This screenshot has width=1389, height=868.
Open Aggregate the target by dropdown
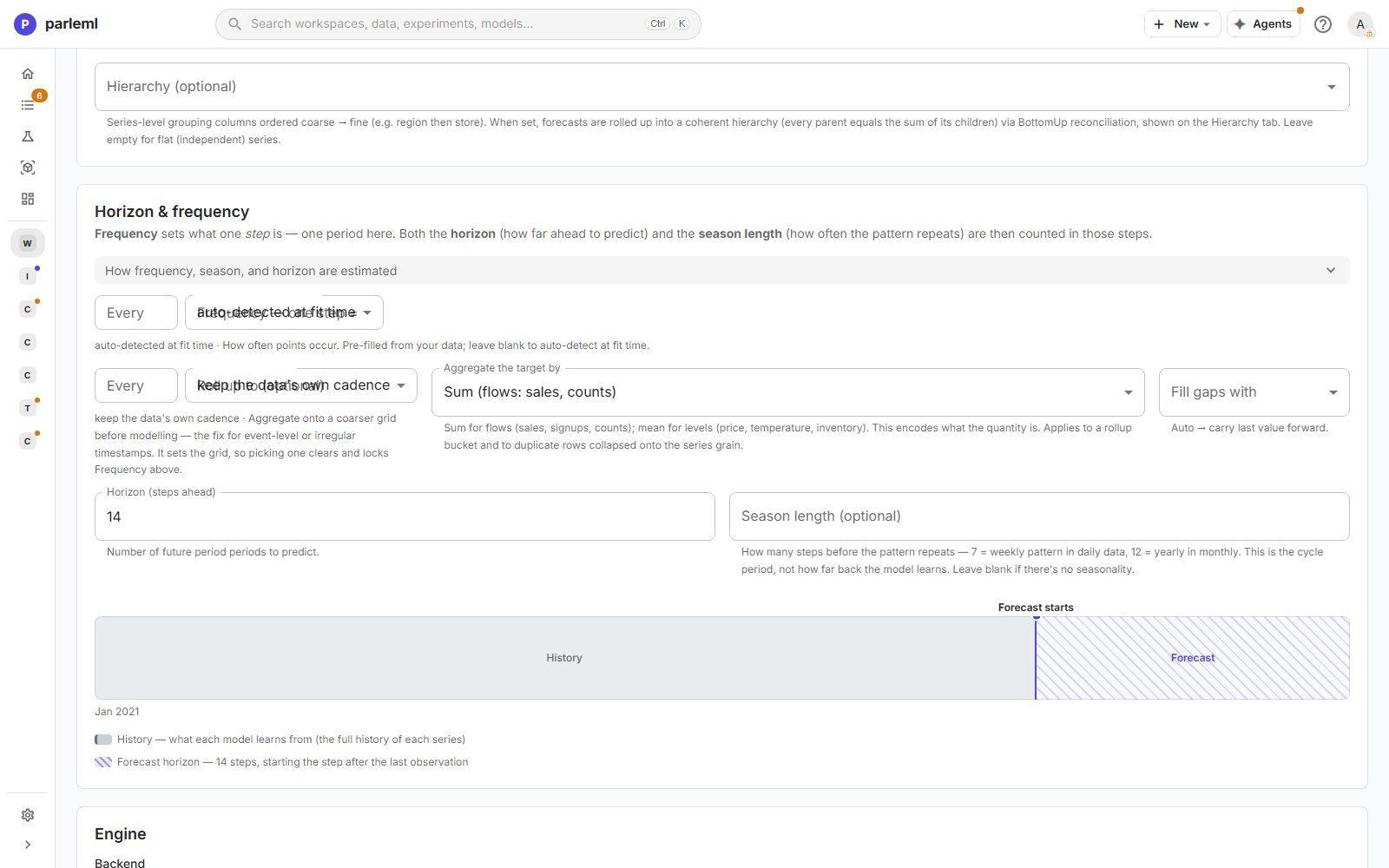788,392
